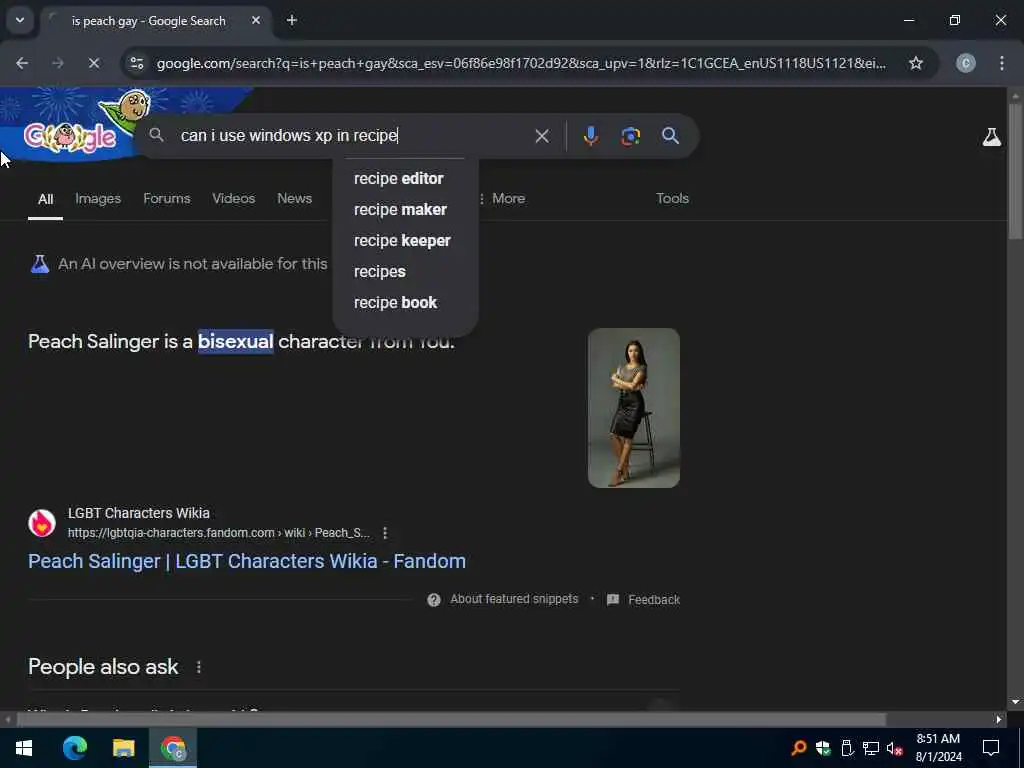The width and height of the screenshot is (1024, 768).
Task: Launch Microsoft Edge from taskbar
Action: 74,748
